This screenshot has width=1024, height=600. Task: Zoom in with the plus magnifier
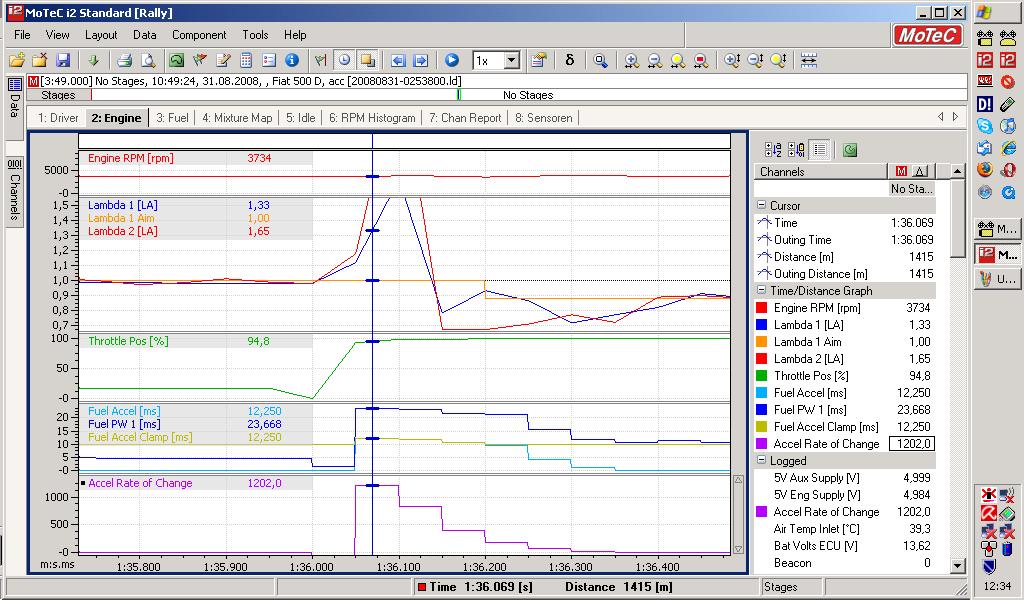(631, 61)
